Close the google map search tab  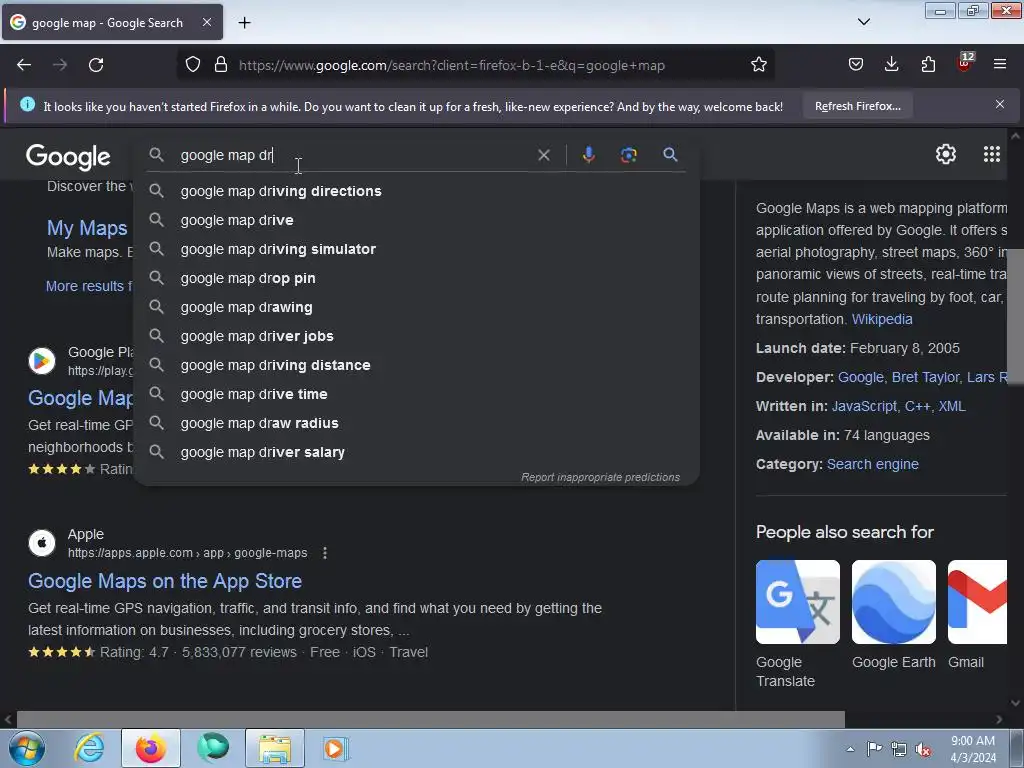pos(206,22)
